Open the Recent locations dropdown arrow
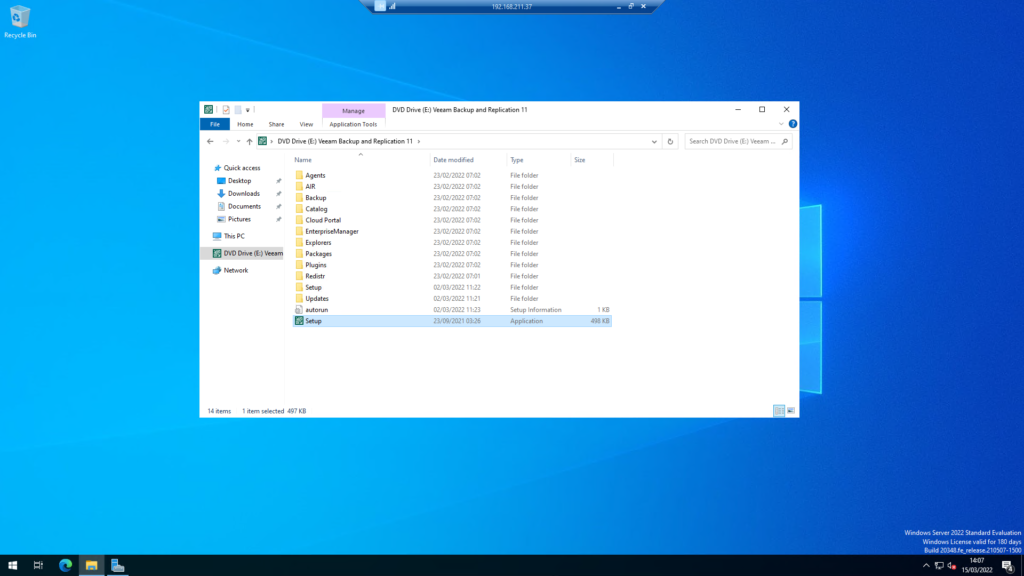1024x576 pixels. click(x=238, y=141)
